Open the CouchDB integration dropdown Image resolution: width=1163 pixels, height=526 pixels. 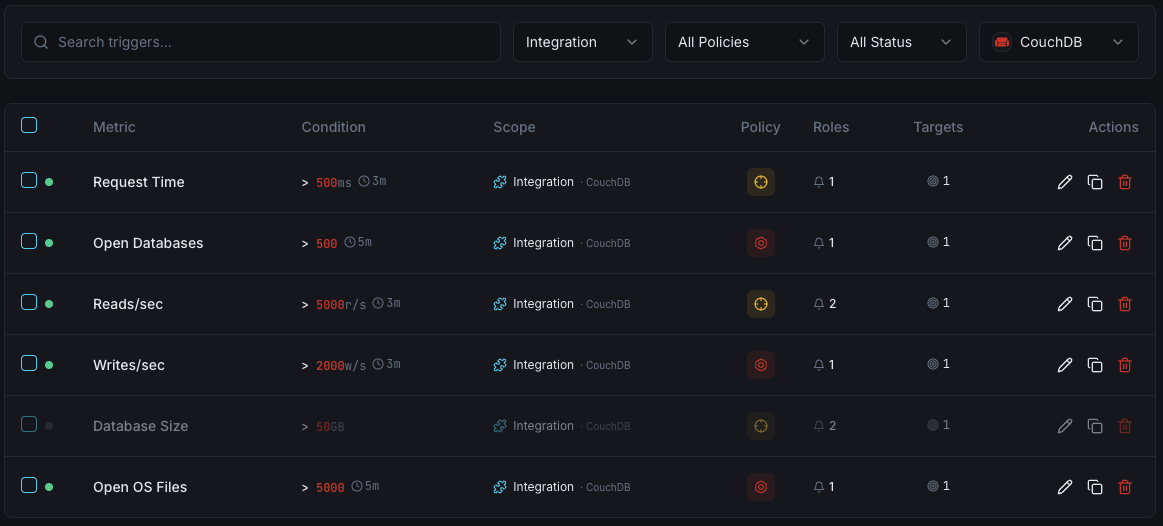tap(1058, 42)
